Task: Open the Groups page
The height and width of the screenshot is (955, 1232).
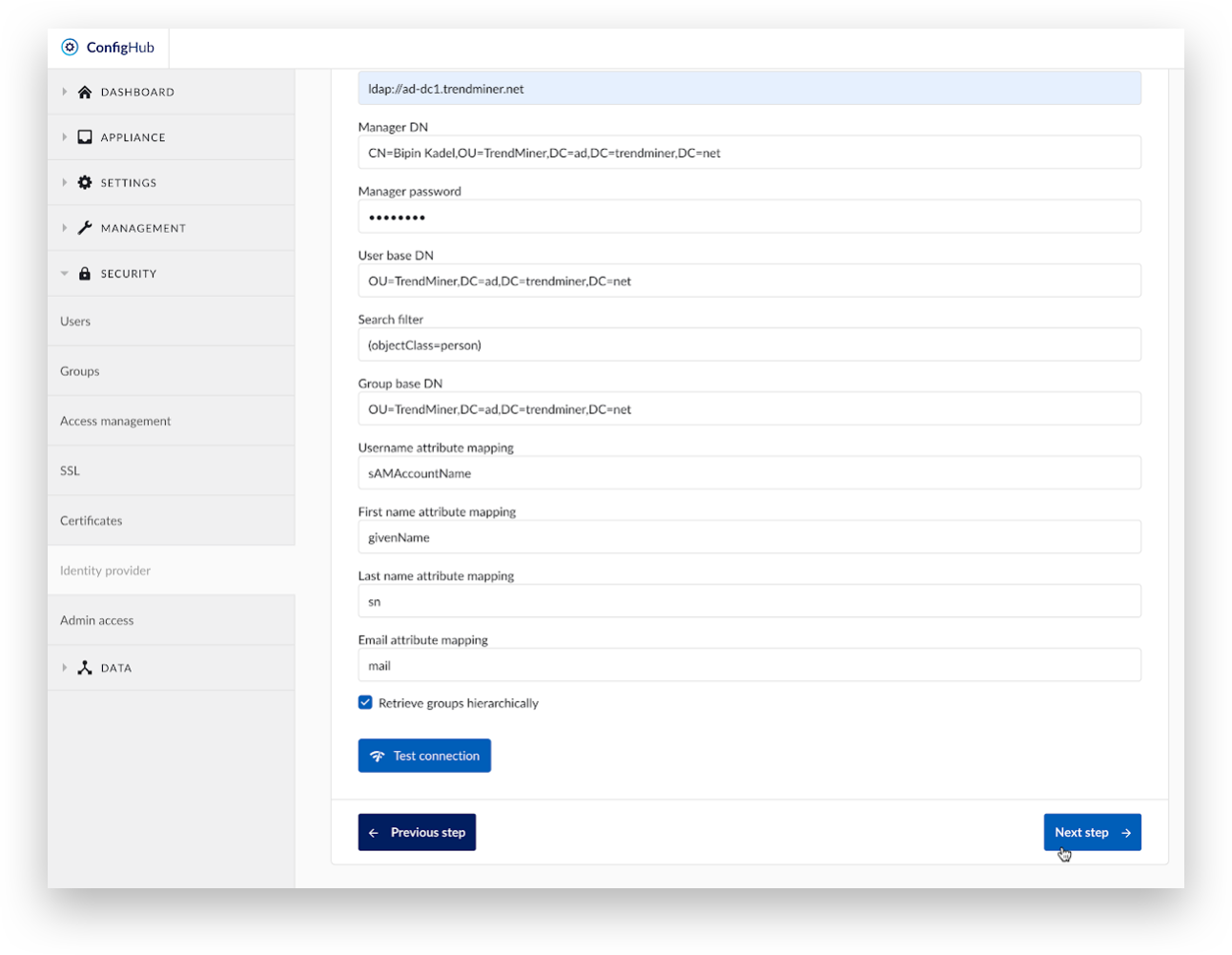Action: click(171, 371)
